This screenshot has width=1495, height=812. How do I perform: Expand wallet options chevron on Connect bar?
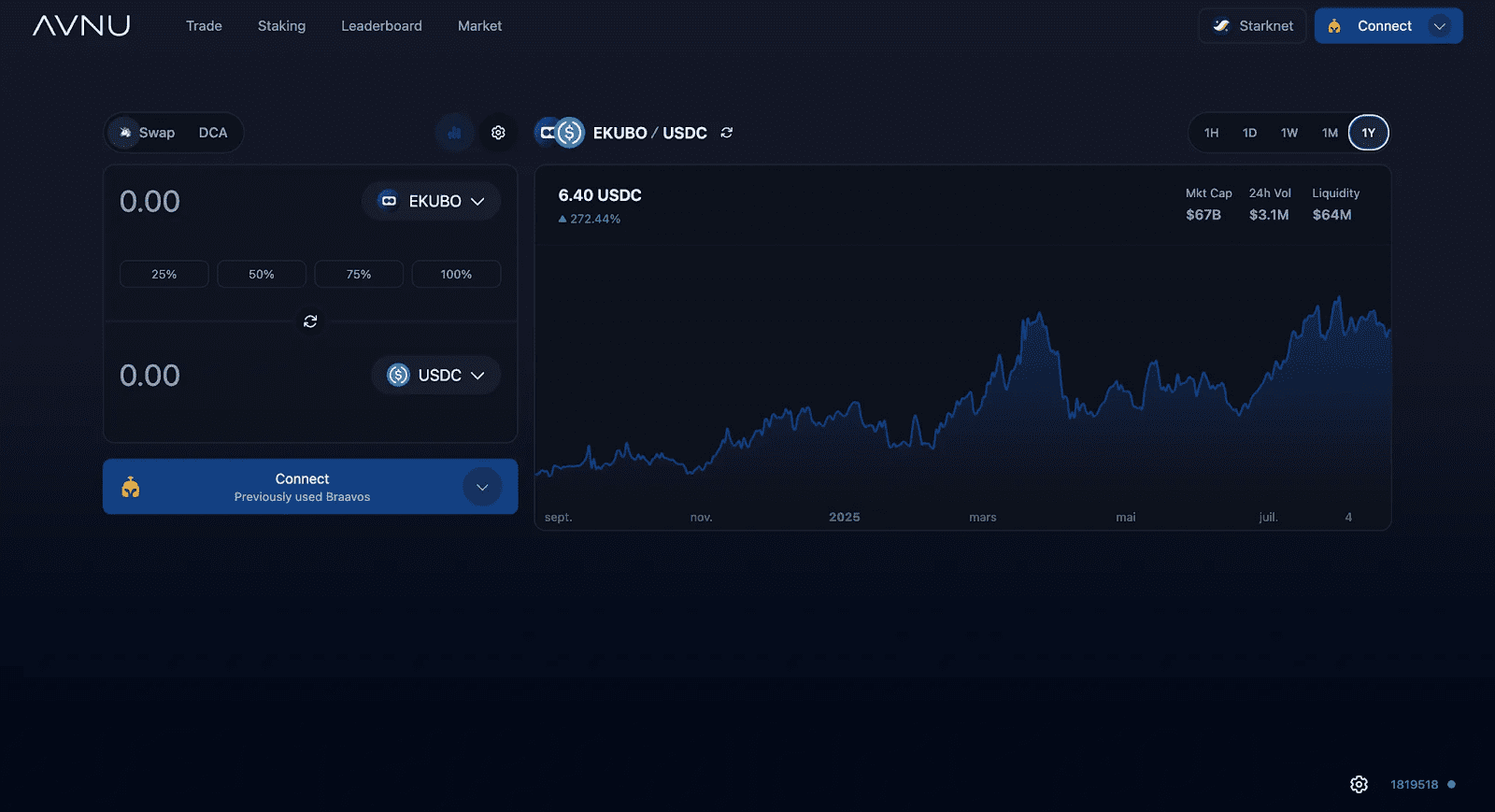click(482, 487)
